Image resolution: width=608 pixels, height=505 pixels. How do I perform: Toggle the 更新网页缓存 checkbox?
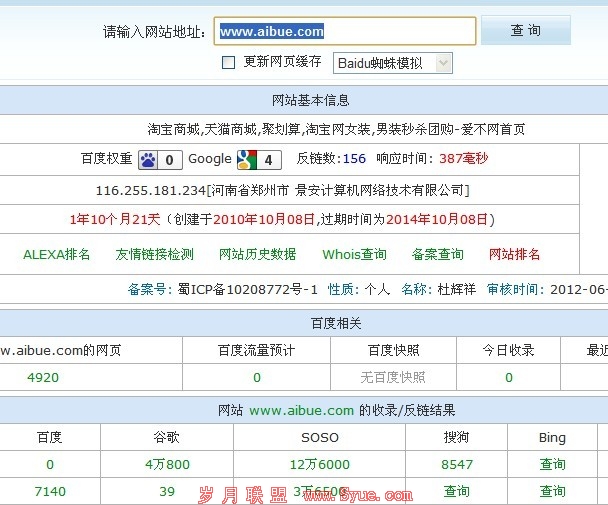(228, 62)
